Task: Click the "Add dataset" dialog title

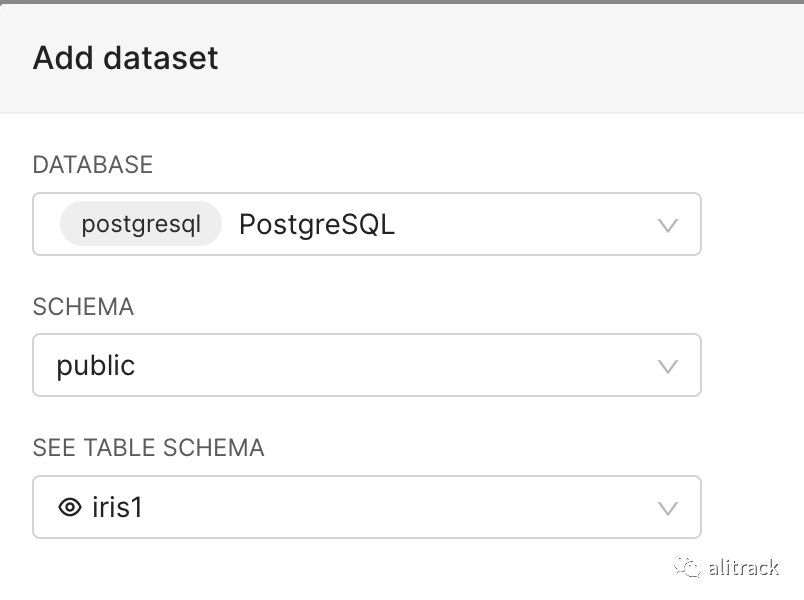Action: click(125, 57)
